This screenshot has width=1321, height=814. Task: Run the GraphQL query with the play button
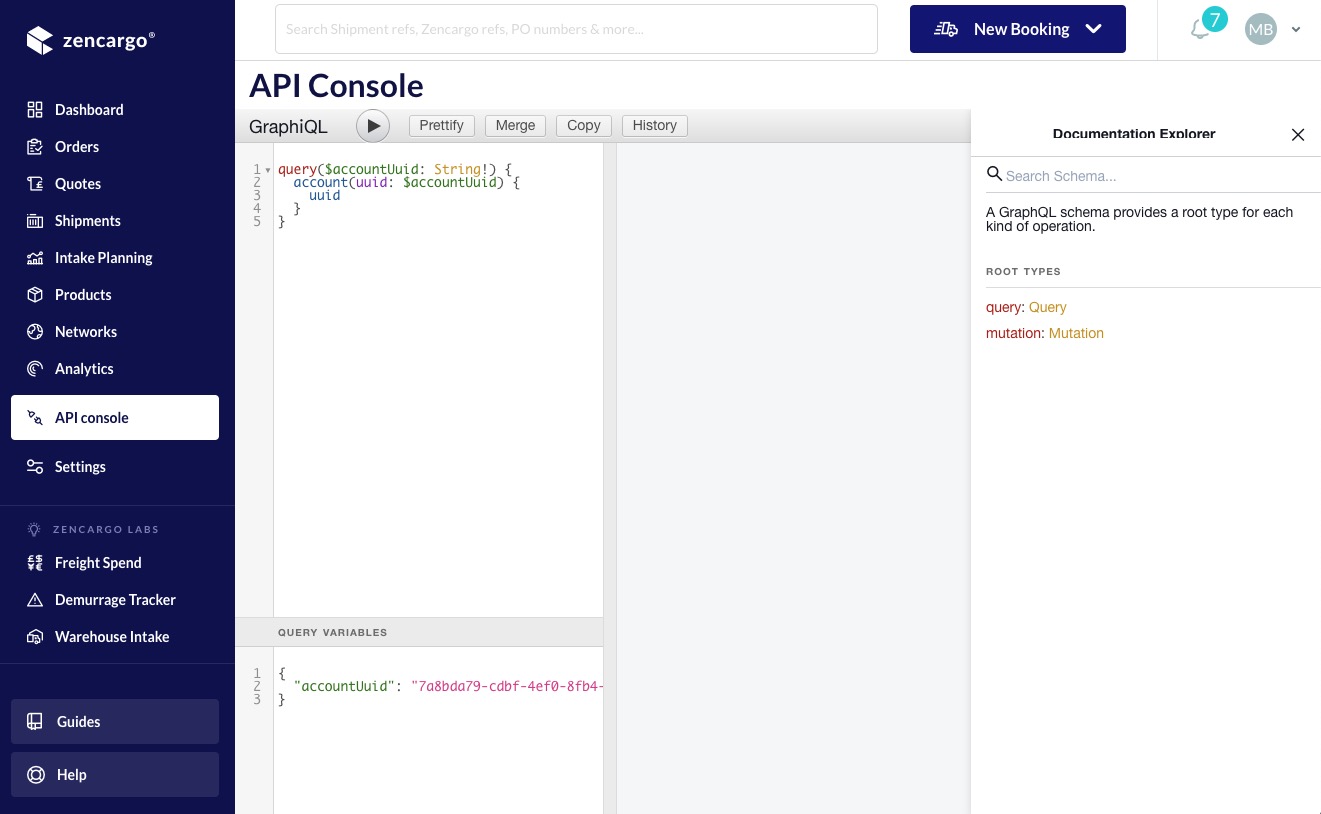coord(373,125)
